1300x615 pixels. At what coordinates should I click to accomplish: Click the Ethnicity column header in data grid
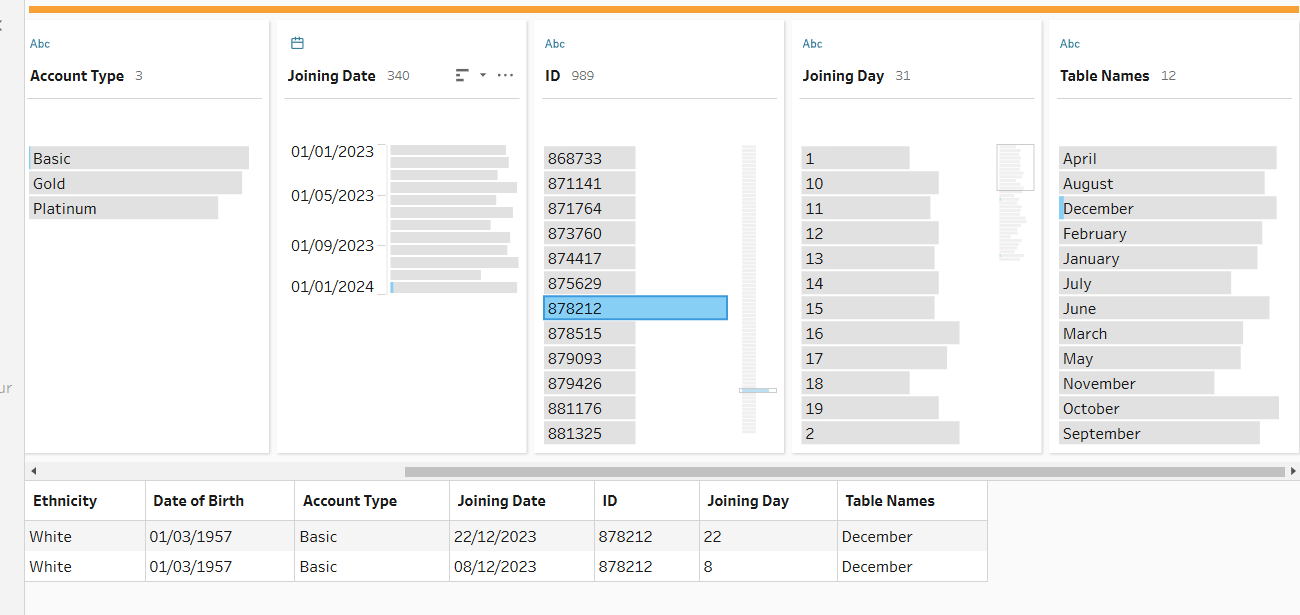coord(65,501)
